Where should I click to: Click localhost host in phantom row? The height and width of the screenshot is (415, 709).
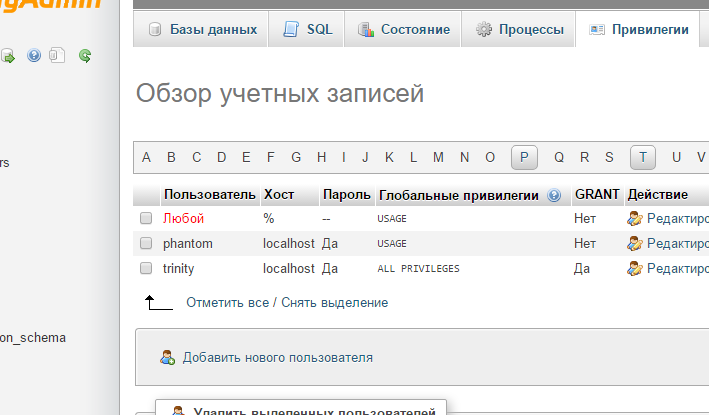[x=288, y=243]
